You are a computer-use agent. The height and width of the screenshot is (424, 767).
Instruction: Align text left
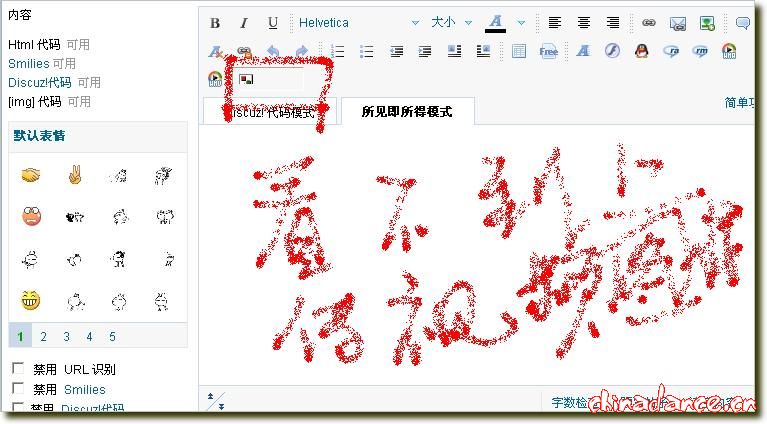coord(555,22)
